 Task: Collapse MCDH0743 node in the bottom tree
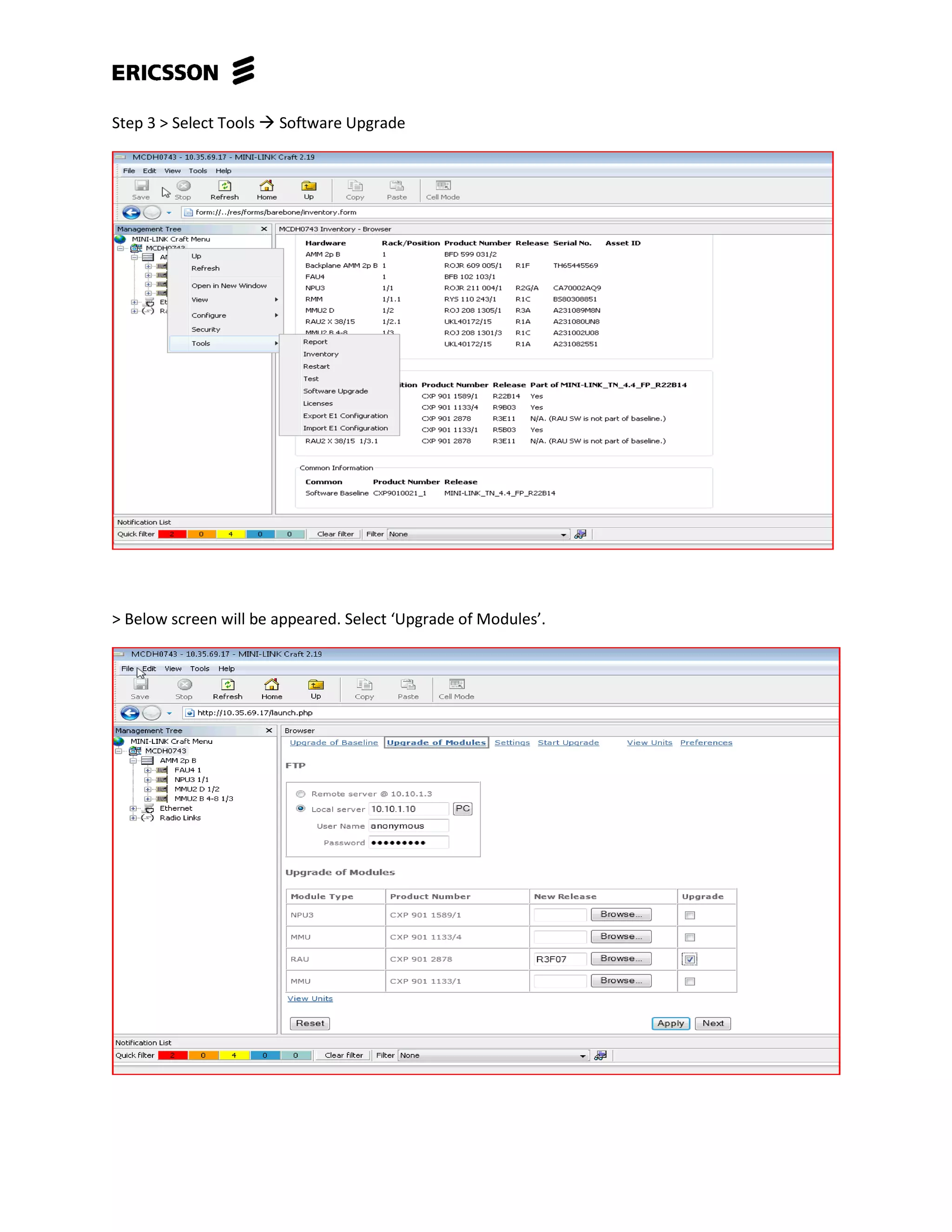[119, 751]
